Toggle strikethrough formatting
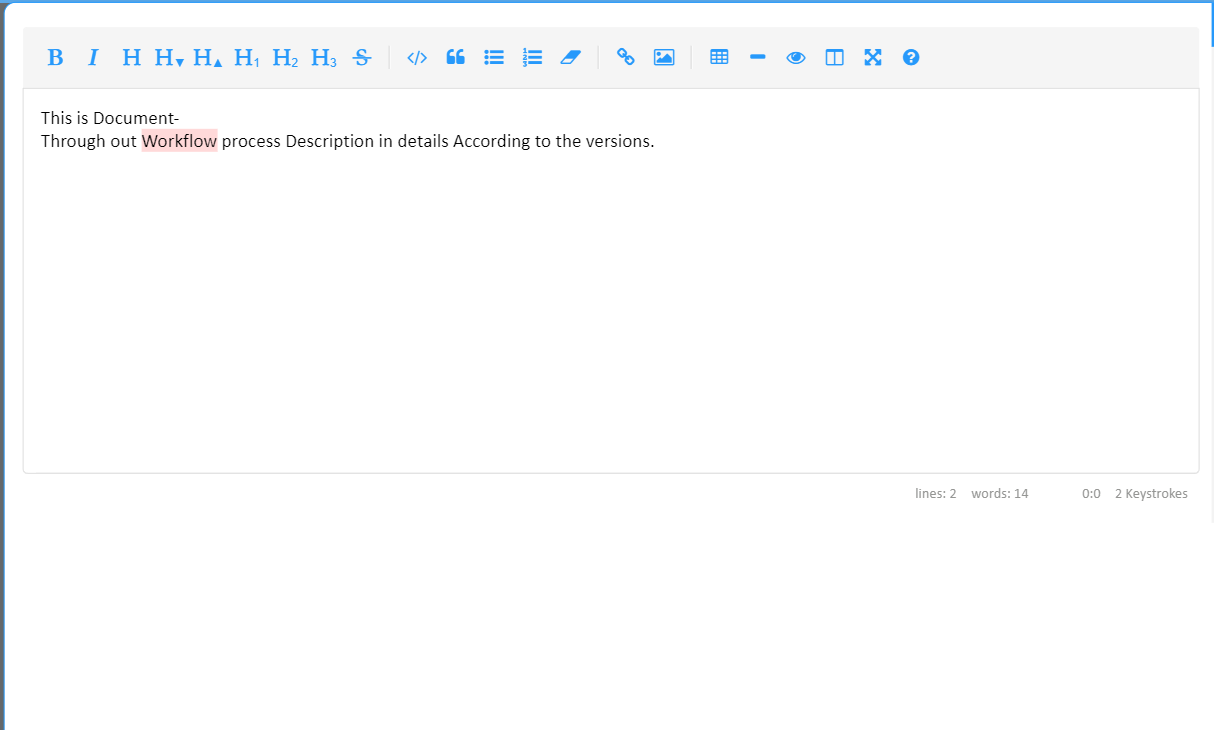The width and height of the screenshot is (1214, 730). (362, 57)
